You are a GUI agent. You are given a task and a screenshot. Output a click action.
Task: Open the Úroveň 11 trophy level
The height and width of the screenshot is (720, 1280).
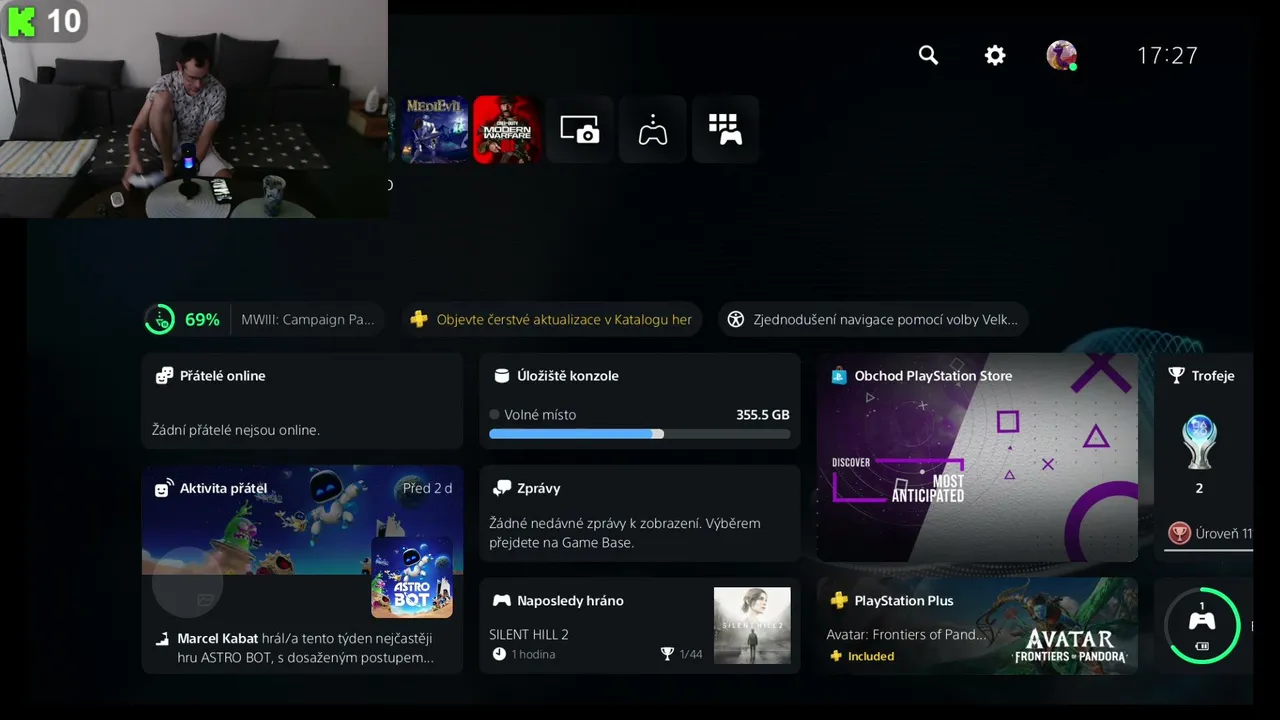click(1223, 534)
